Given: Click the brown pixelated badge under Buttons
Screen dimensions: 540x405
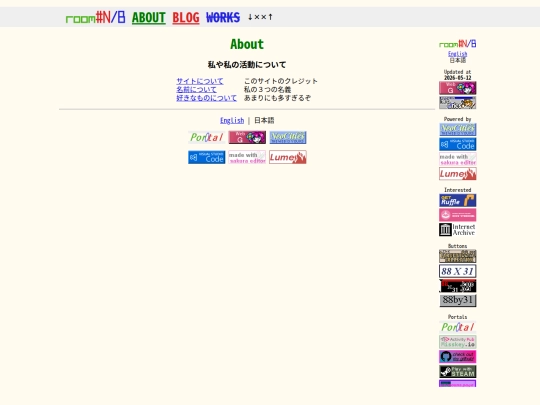Looking at the screenshot, I should pos(458,256).
